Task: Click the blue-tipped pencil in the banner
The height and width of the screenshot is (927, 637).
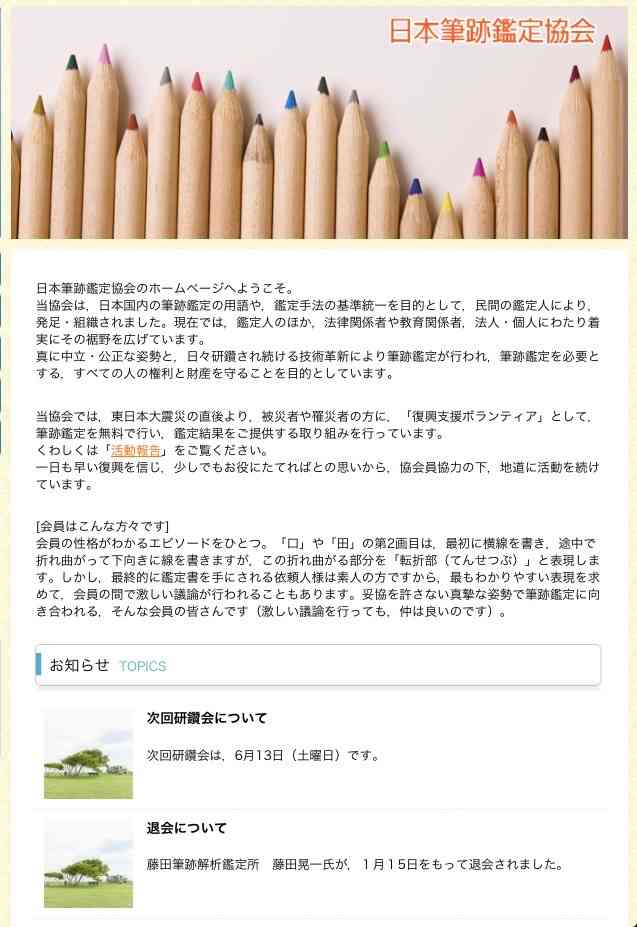Action: (290, 166)
